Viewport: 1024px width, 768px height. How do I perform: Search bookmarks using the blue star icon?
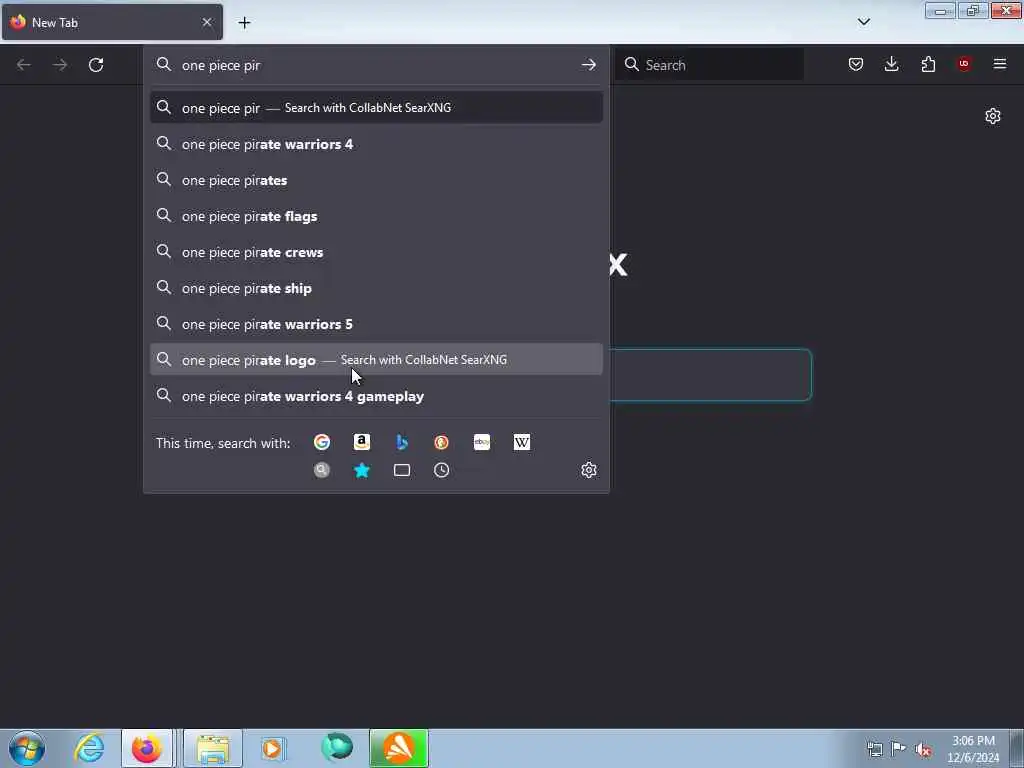click(362, 470)
